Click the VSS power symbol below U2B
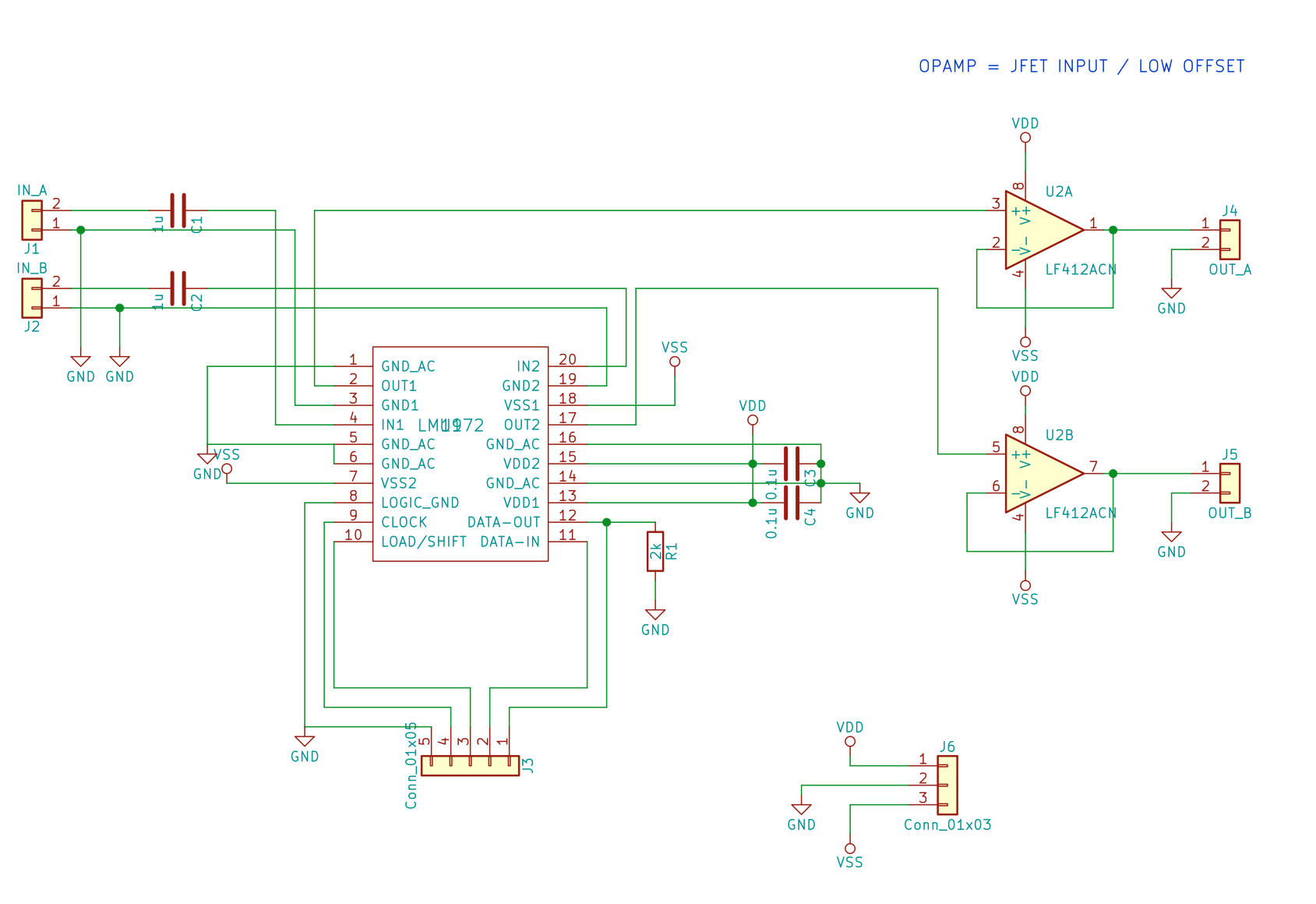The width and height of the screenshot is (1316, 904). tap(1025, 586)
